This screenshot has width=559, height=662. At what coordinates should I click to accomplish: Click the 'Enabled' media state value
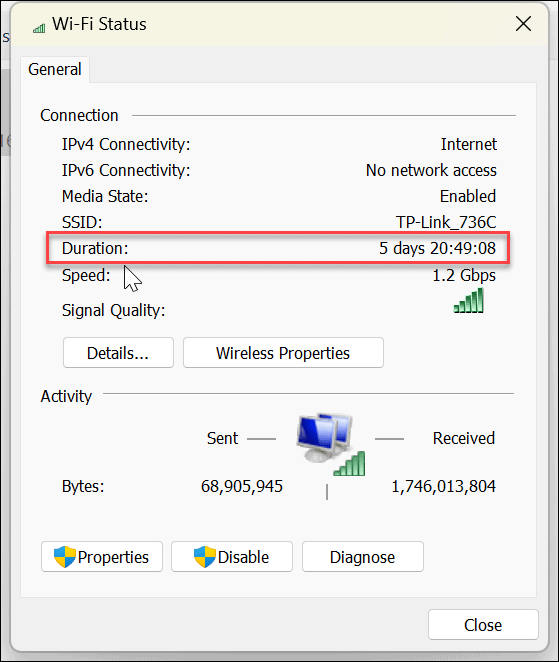[468, 196]
